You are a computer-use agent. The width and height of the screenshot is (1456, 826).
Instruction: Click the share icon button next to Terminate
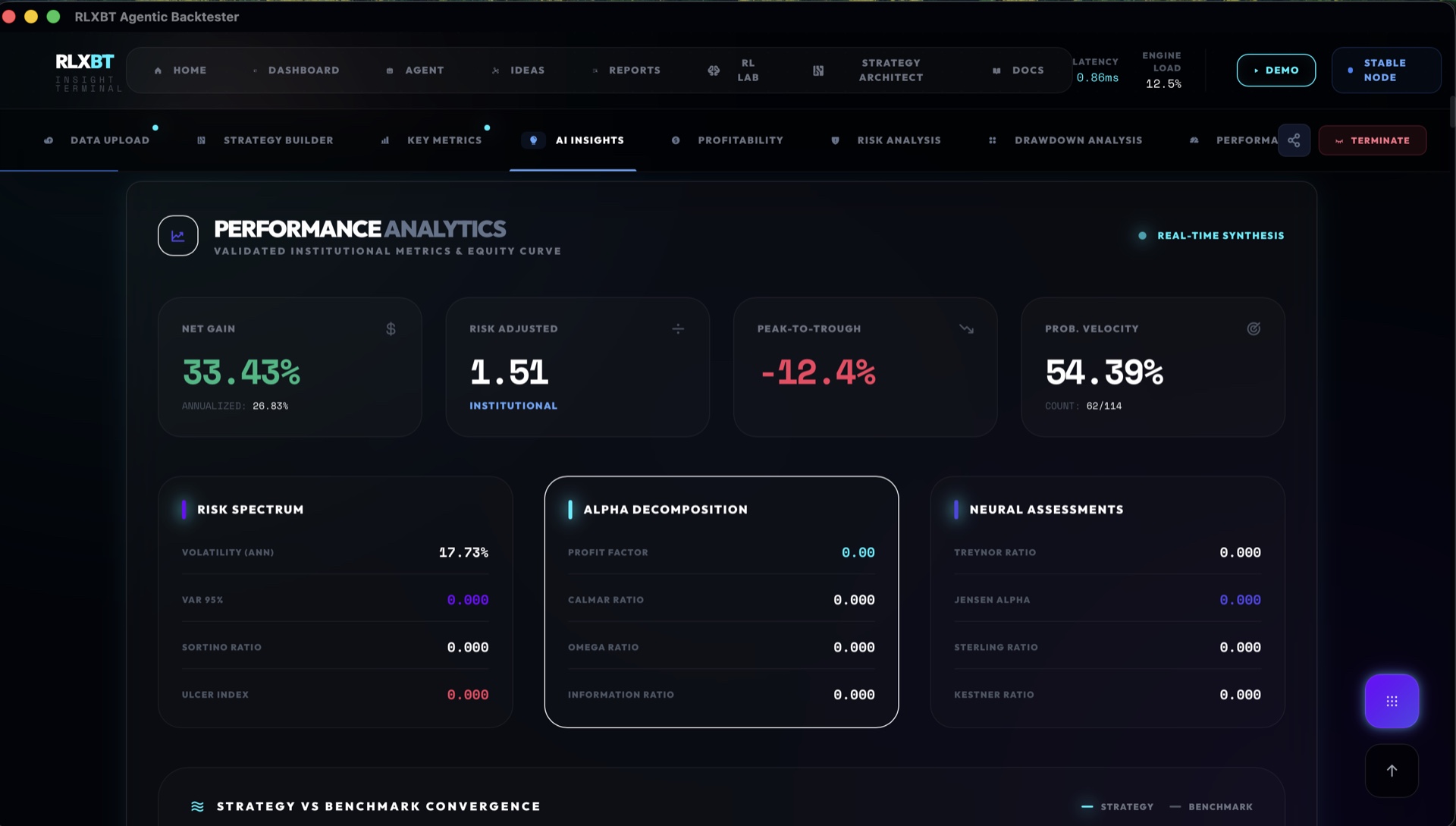[1294, 140]
